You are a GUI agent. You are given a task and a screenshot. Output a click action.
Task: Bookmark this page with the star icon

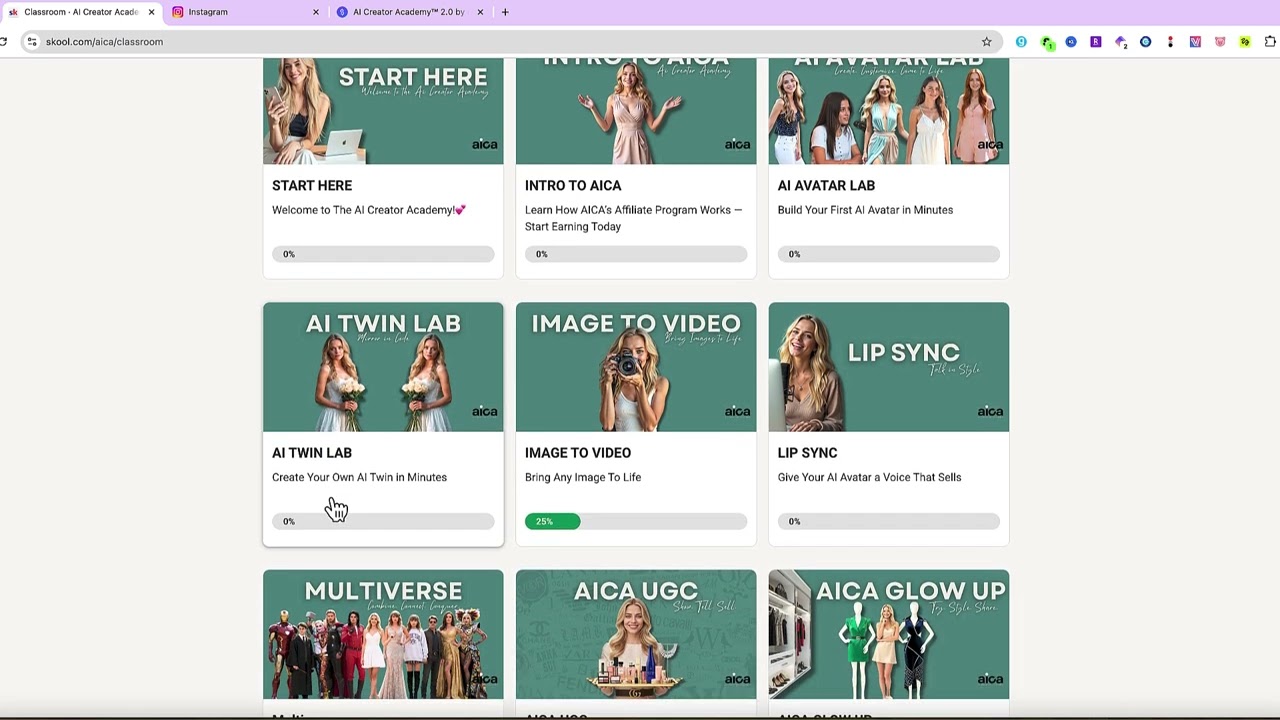coord(986,42)
